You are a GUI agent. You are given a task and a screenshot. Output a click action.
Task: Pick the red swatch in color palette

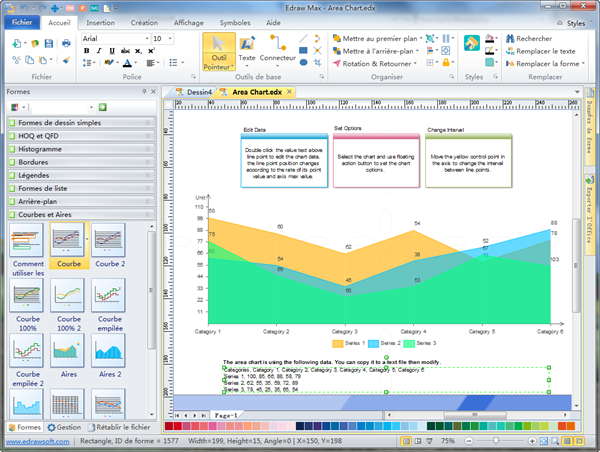[180, 427]
